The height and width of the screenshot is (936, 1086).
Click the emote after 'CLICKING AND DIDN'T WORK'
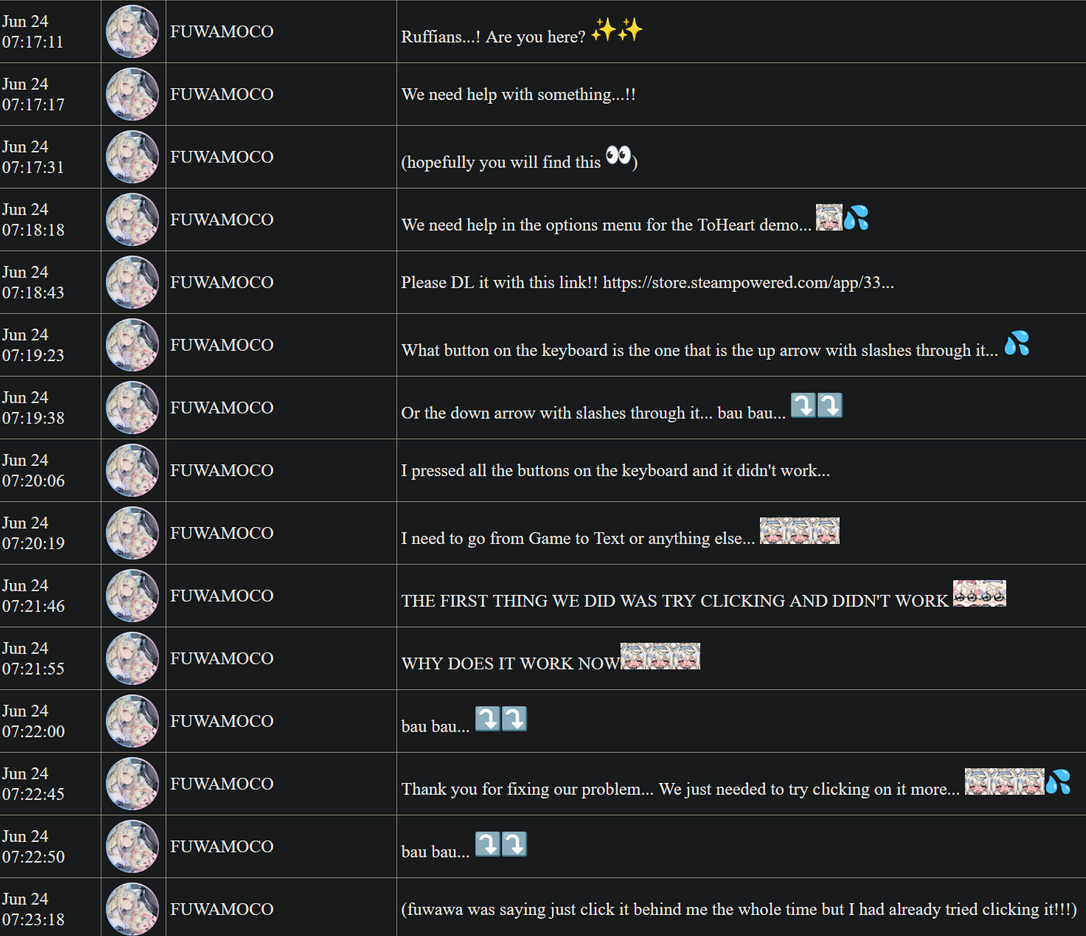[x=979, y=594]
